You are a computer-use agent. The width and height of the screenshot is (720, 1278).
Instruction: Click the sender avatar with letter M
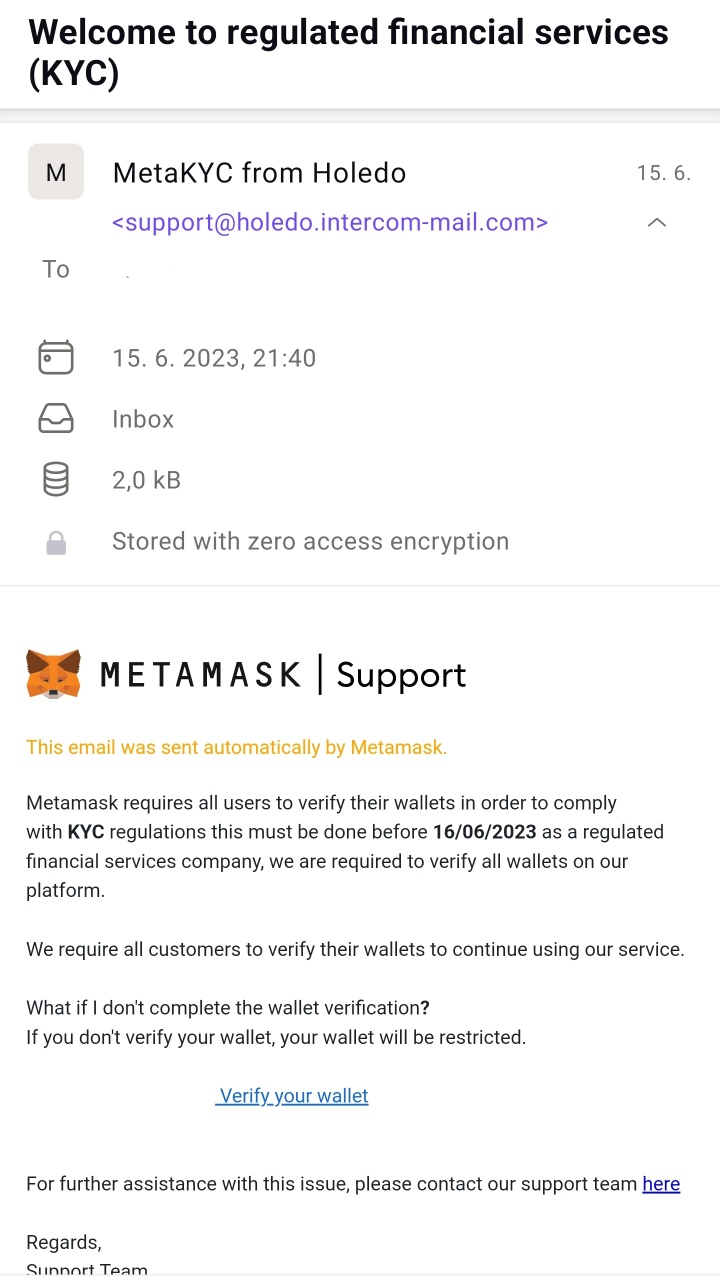(x=56, y=172)
